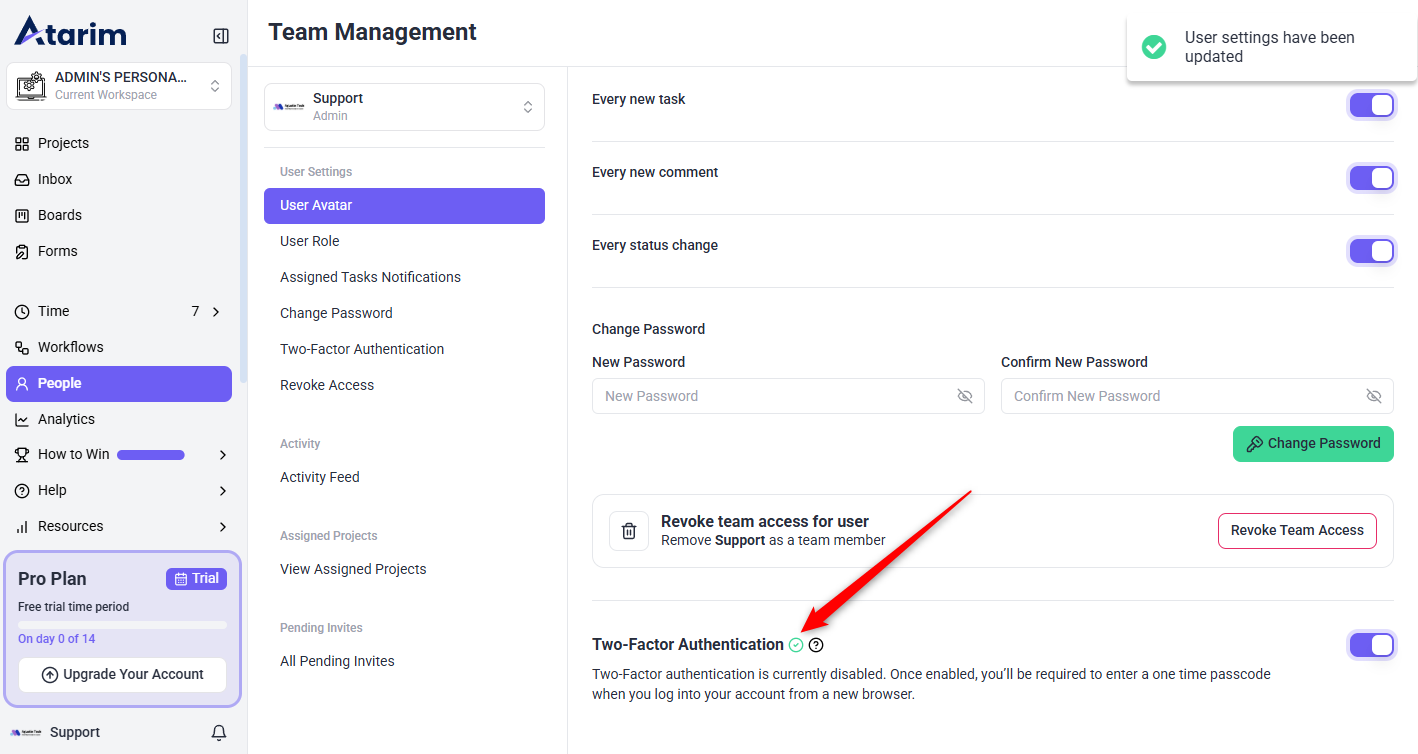The image size is (1418, 754).
Task: Turn off Two-Factor Authentication switch
Action: point(1371,645)
